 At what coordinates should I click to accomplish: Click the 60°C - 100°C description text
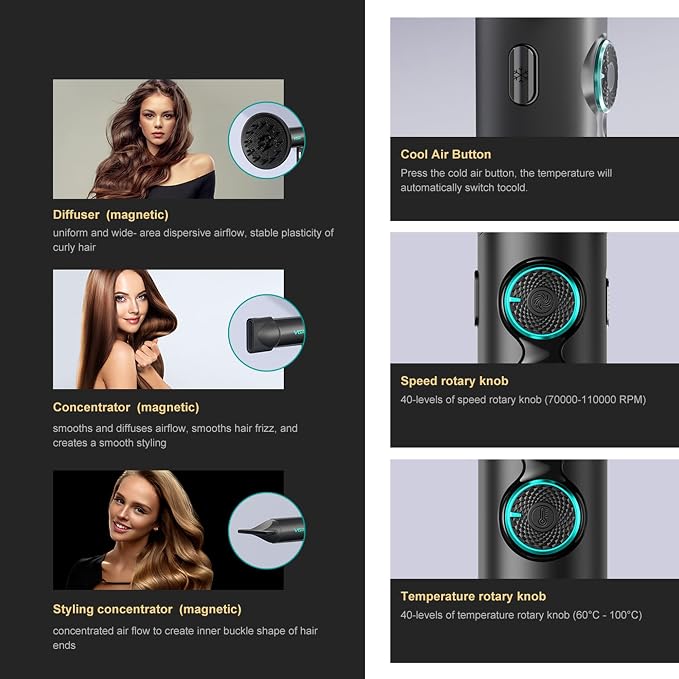pyautogui.click(x=521, y=615)
